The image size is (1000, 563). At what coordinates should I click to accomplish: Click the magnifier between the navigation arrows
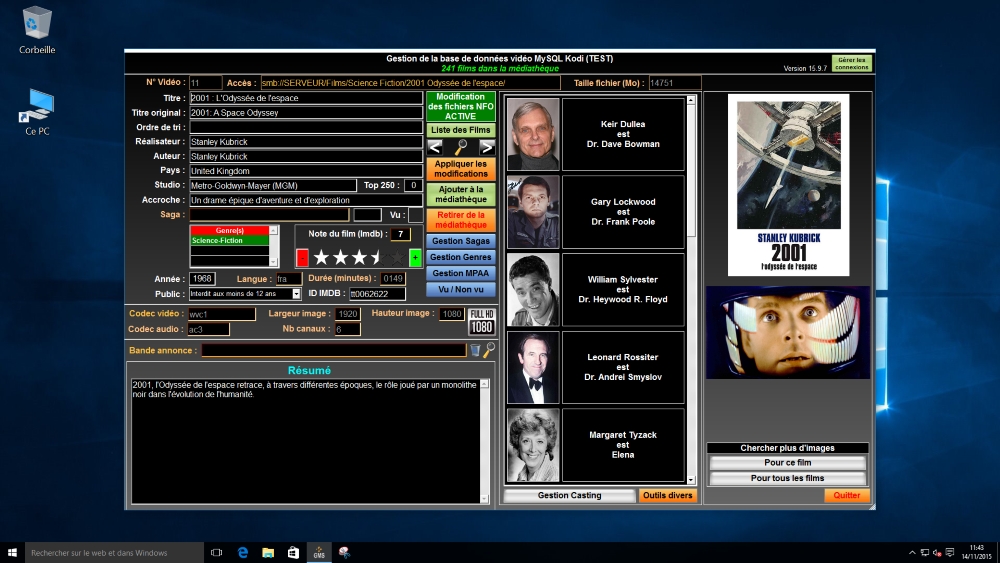pyautogui.click(x=461, y=147)
